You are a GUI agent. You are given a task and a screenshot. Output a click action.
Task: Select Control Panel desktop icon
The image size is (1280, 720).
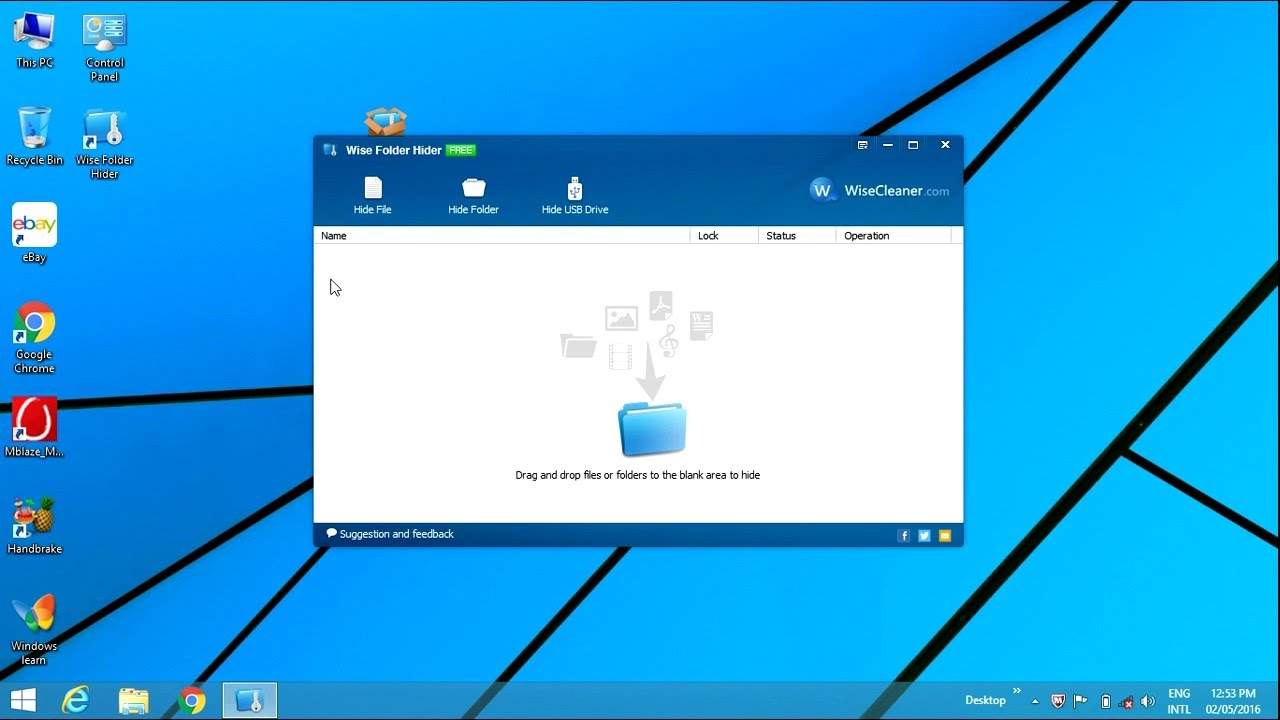104,47
